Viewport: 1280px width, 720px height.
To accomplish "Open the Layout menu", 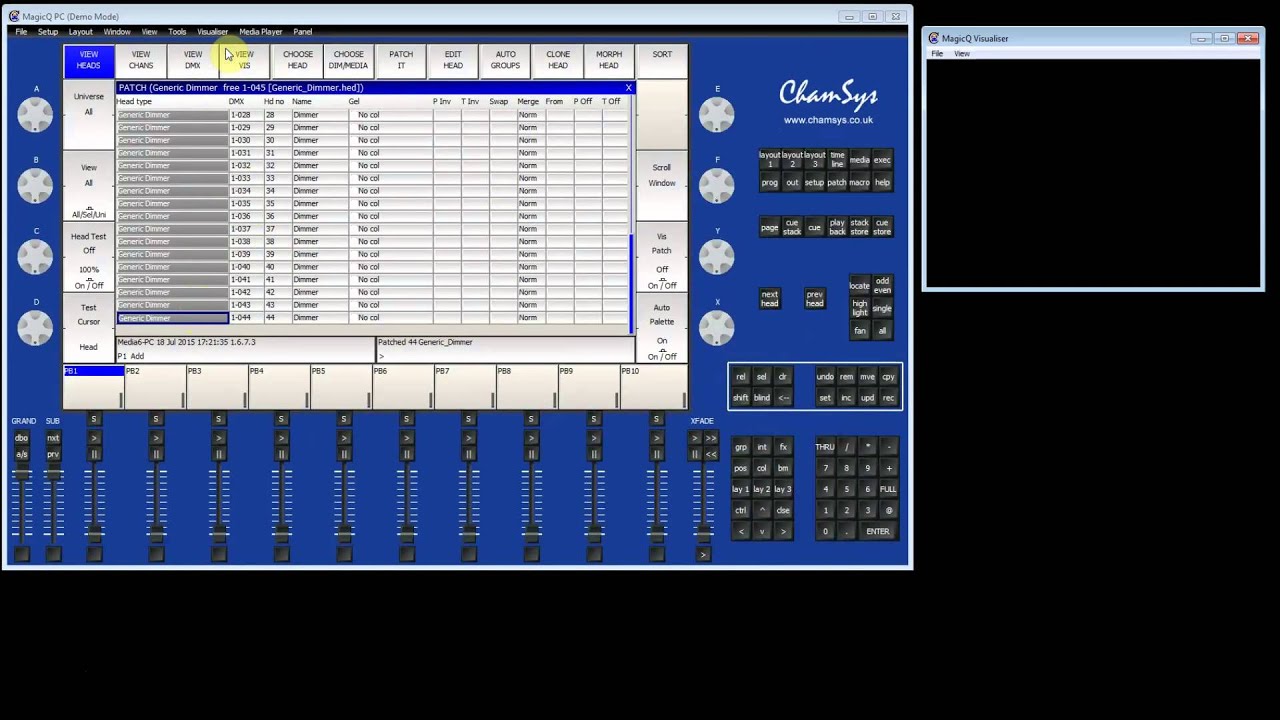I will [x=81, y=32].
